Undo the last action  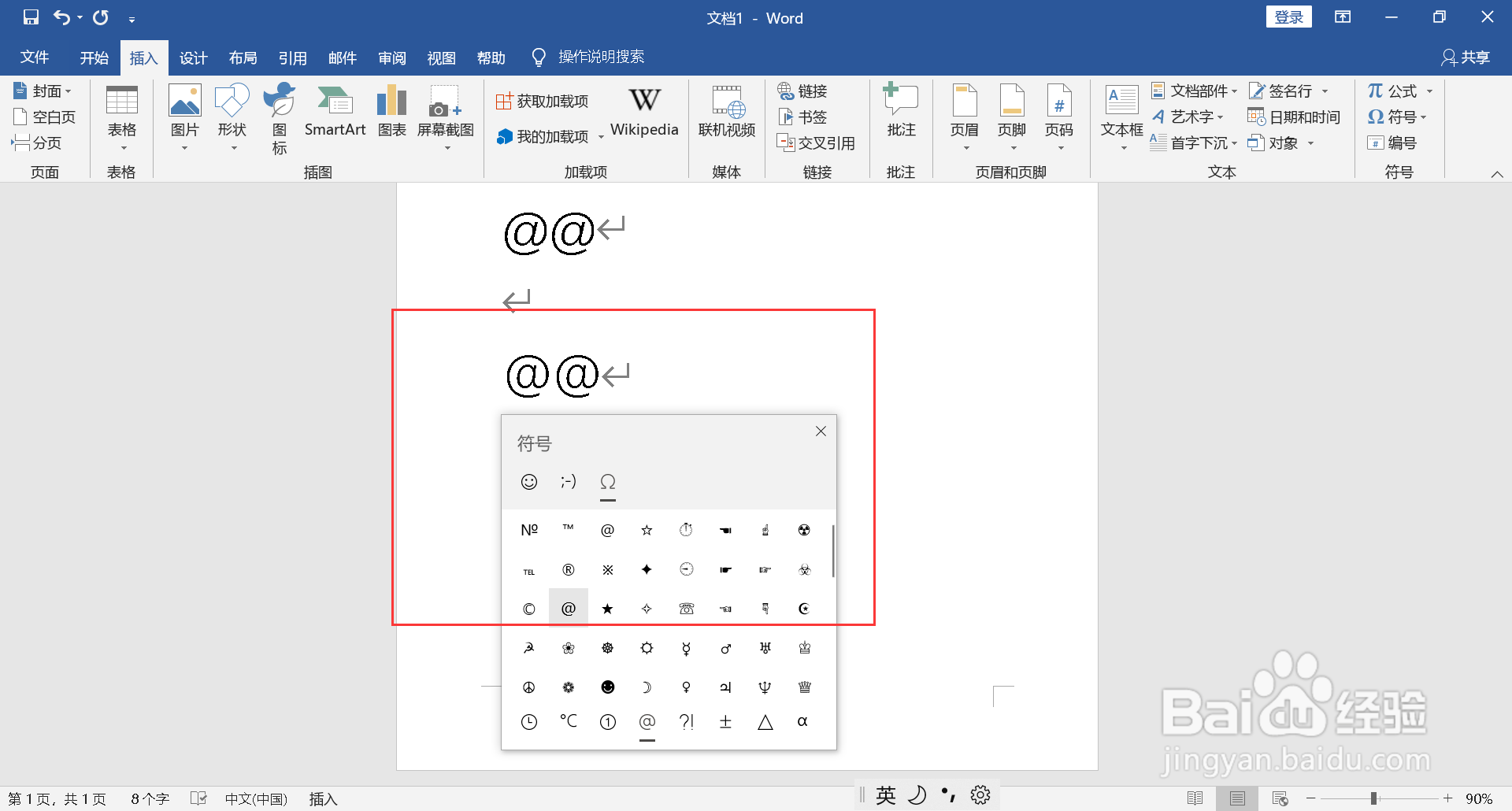click(x=61, y=17)
